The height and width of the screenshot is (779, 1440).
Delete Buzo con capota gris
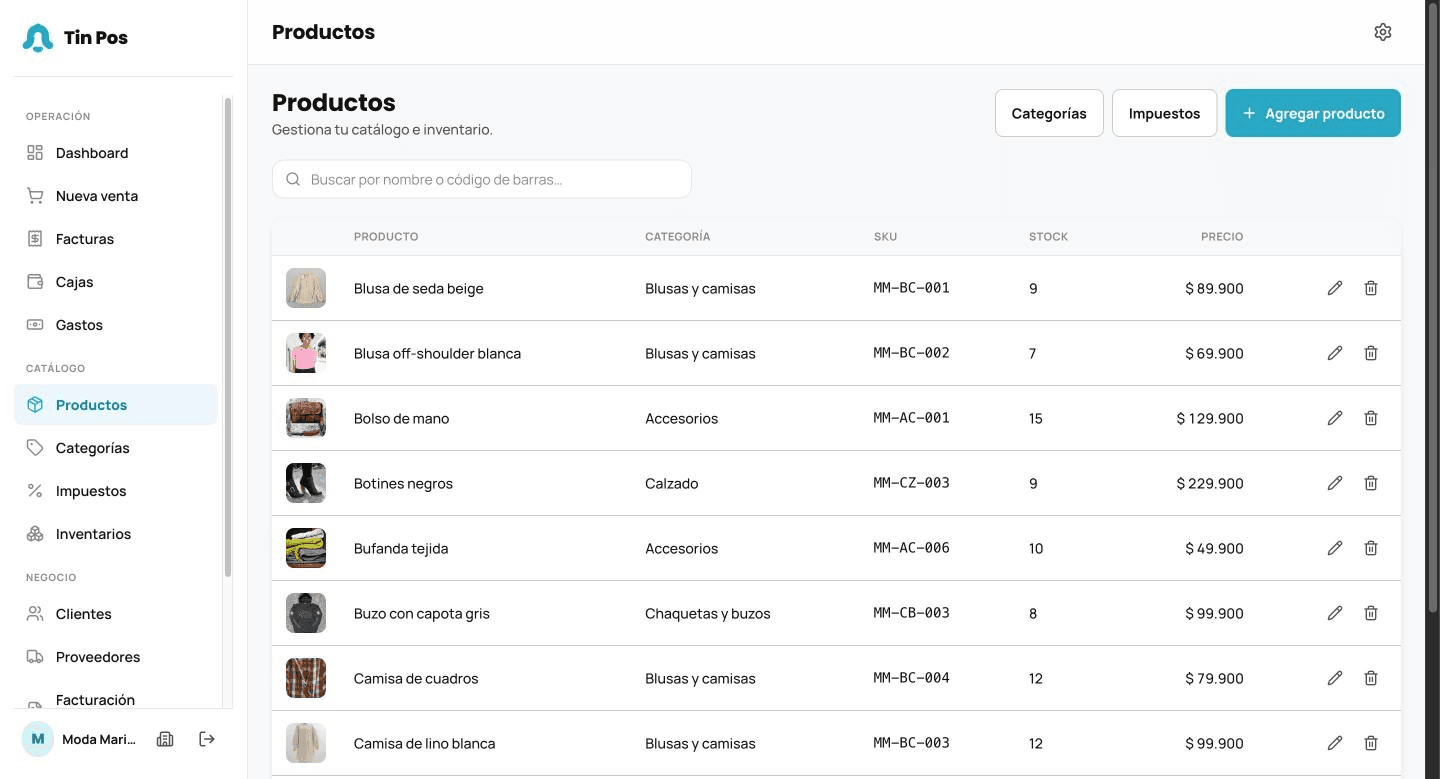(x=1371, y=613)
